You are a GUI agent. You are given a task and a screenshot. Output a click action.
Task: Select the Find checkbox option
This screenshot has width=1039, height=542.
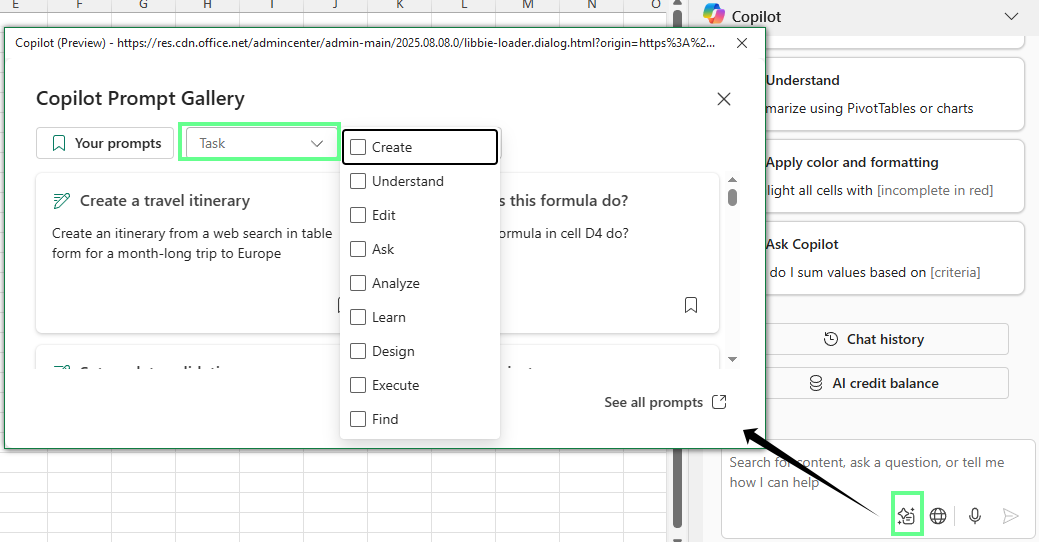[x=358, y=419]
